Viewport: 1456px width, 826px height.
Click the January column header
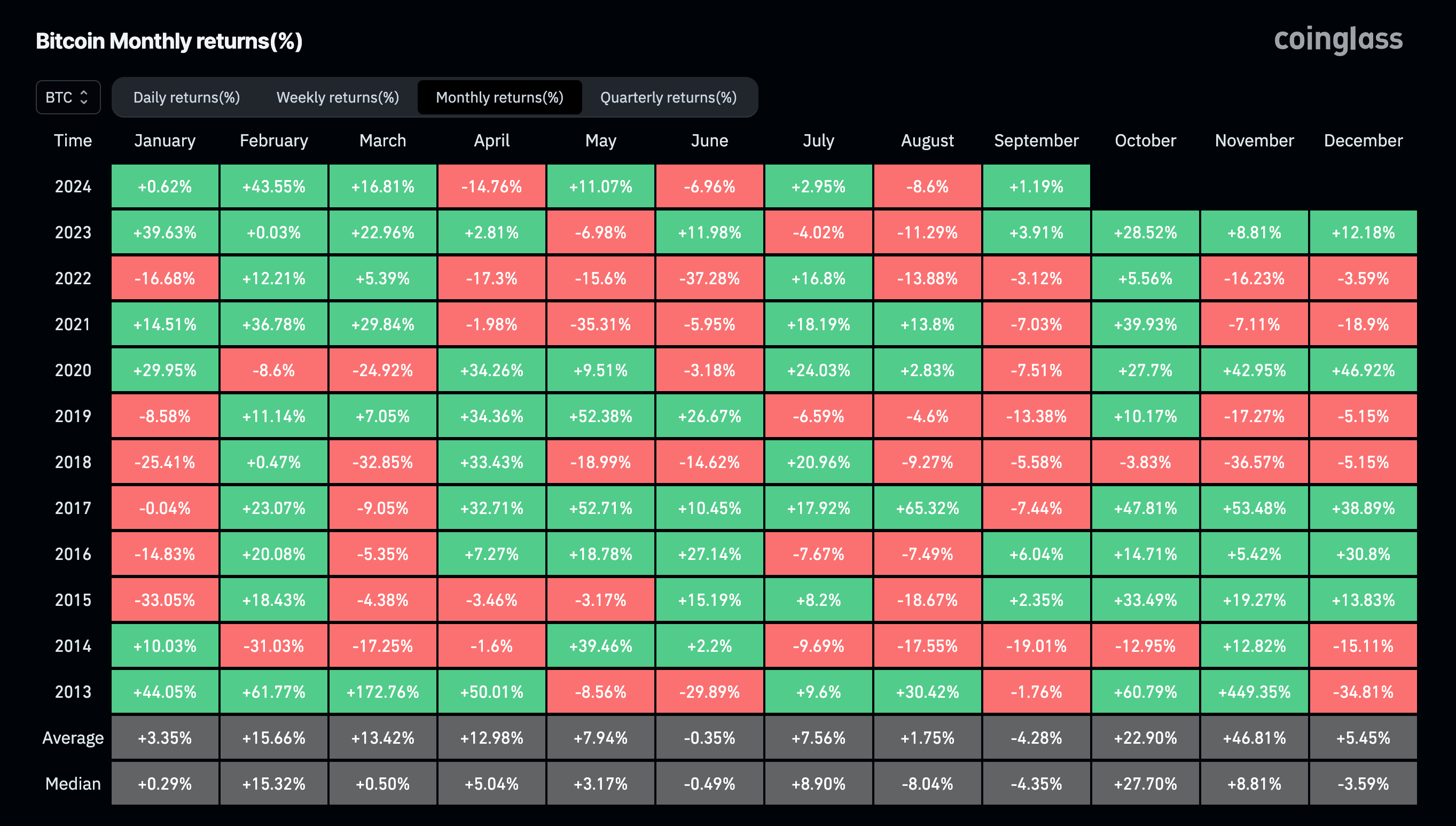click(x=165, y=140)
